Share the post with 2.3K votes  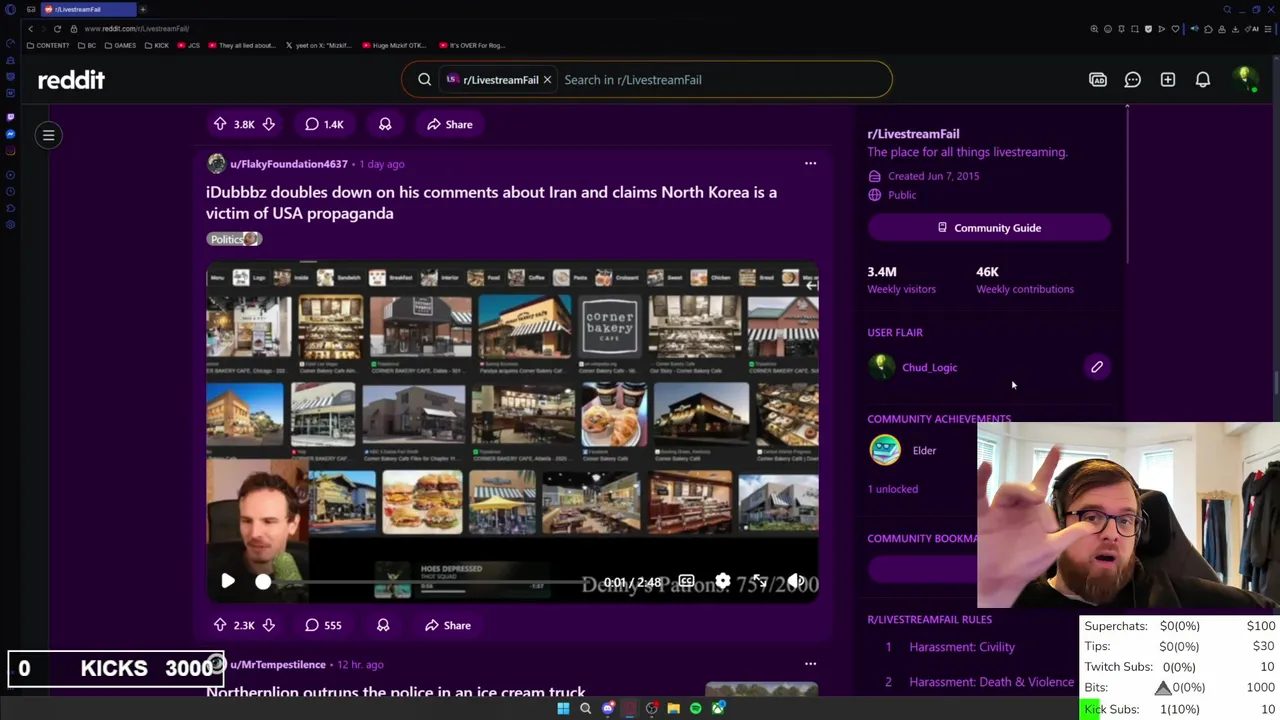447,625
